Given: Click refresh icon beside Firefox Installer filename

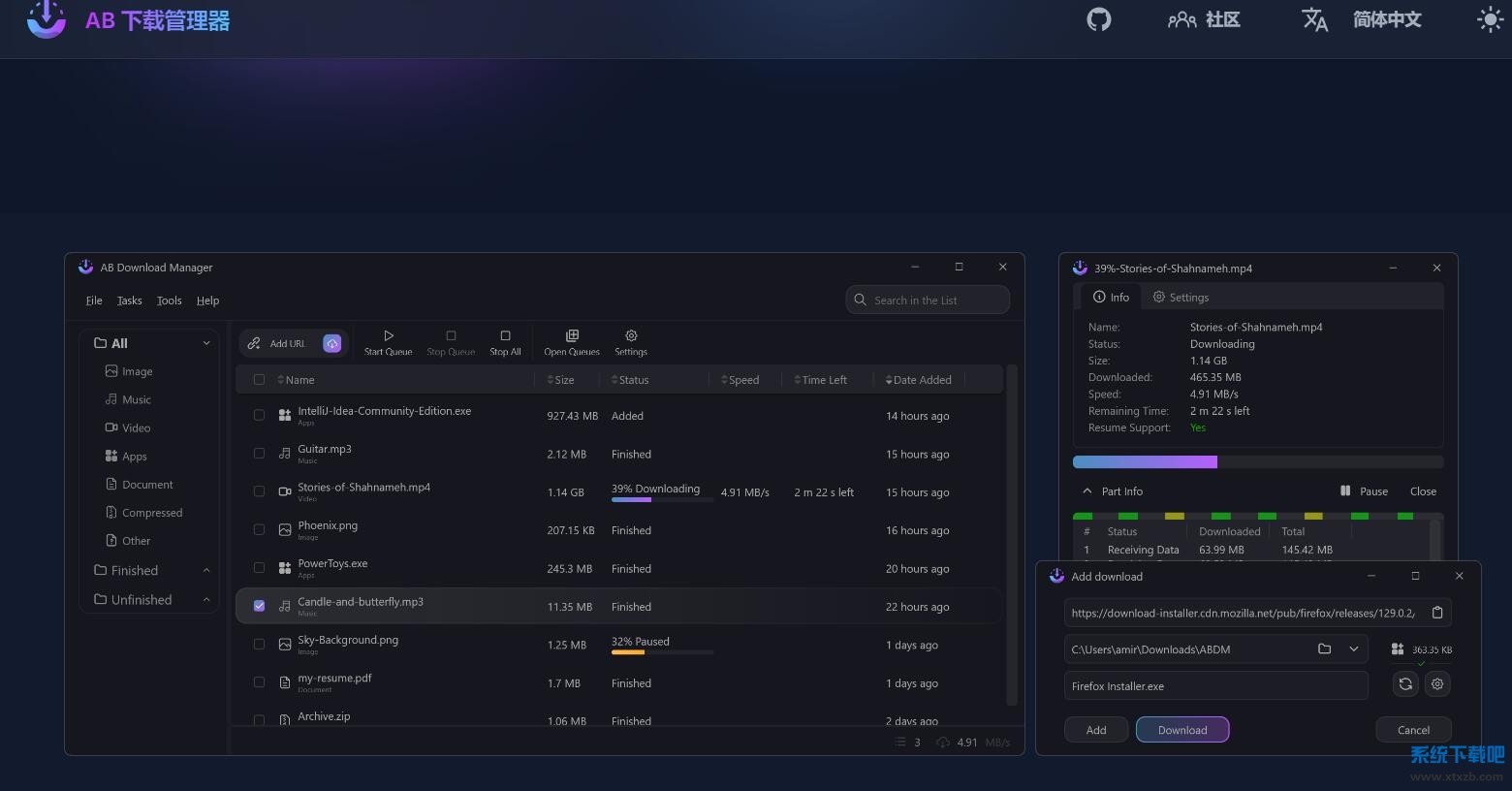Looking at the screenshot, I should [x=1405, y=684].
